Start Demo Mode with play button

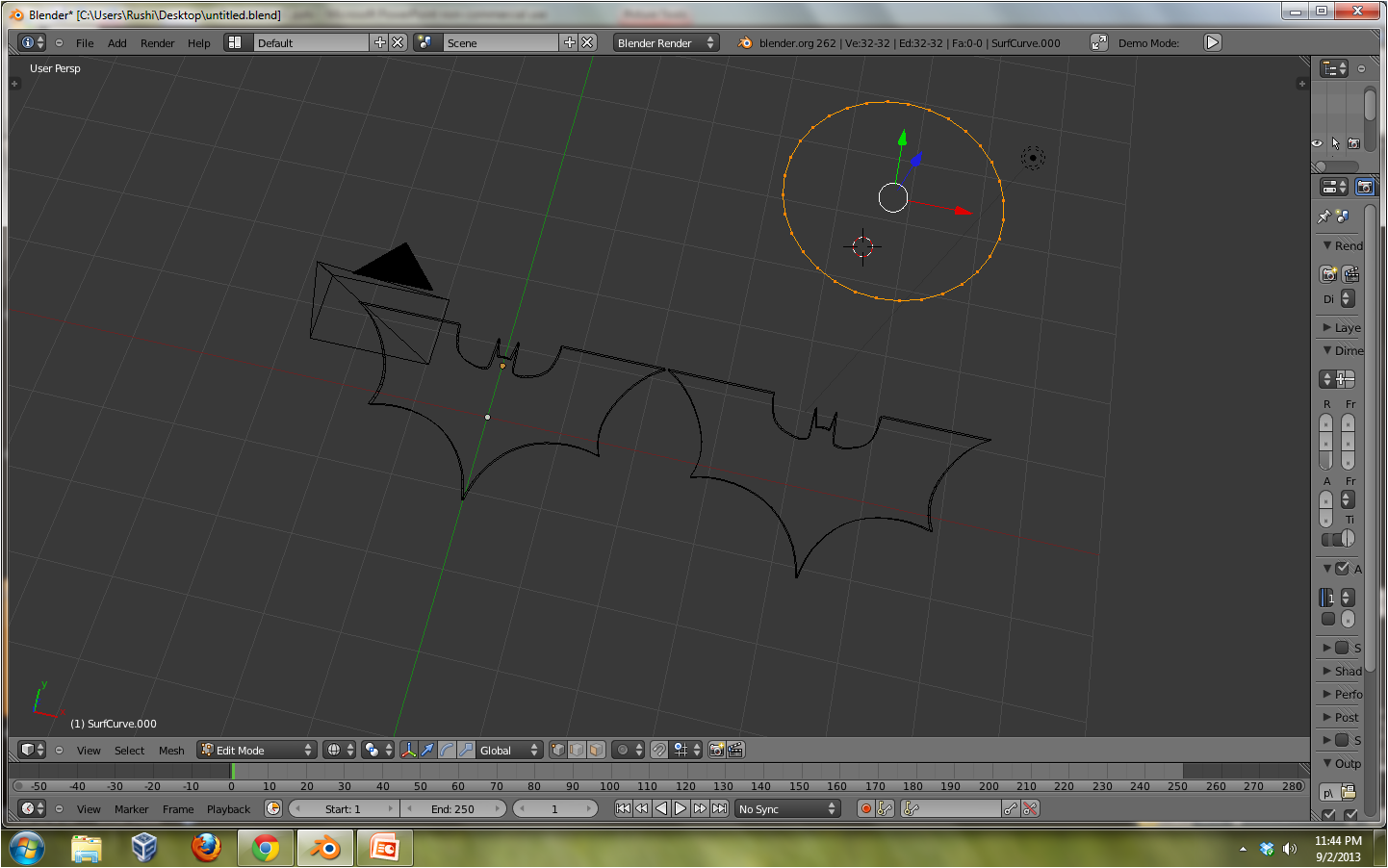point(1213,42)
